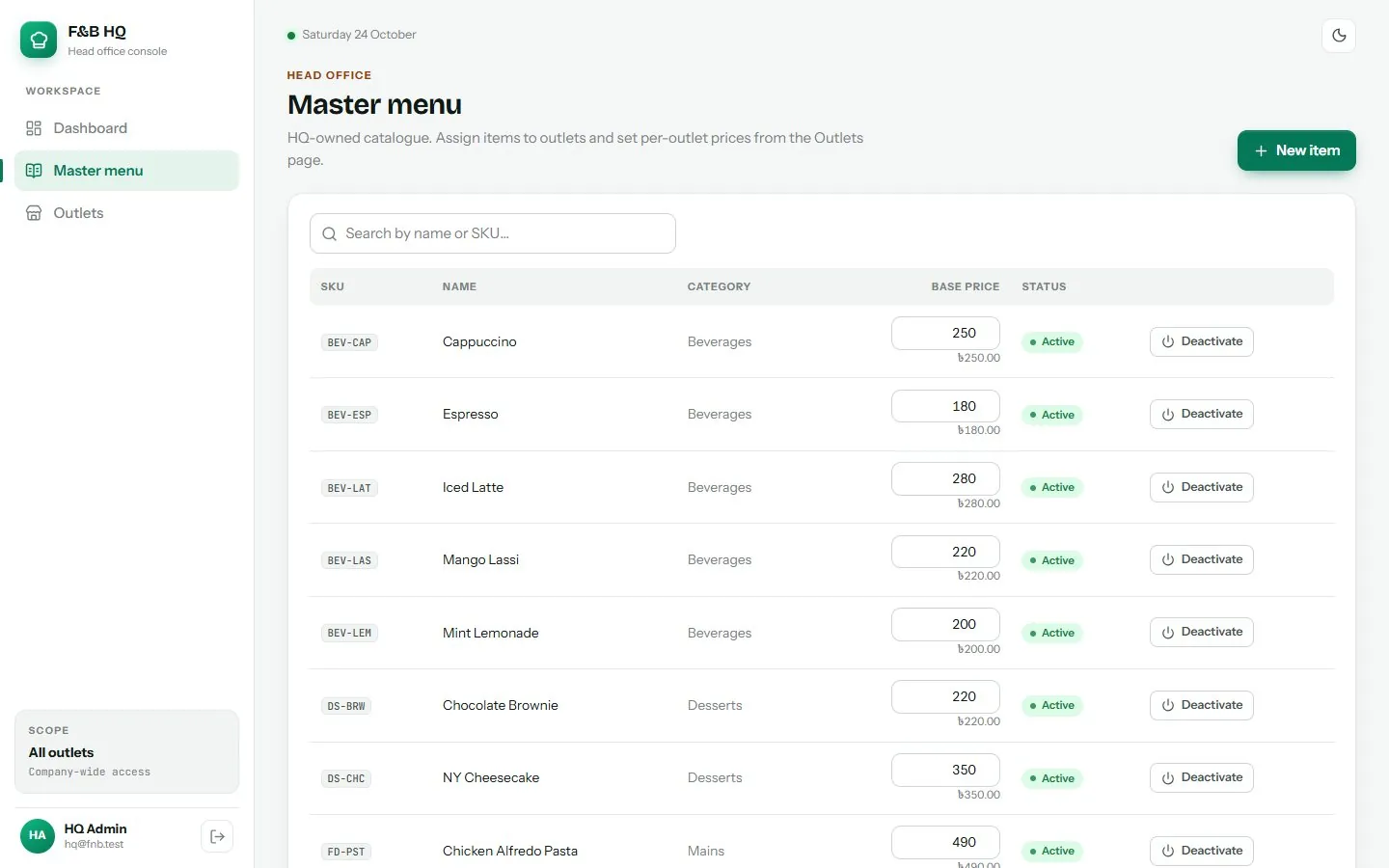Deactivate the Mango Lassi item
This screenshot has height=868, width=1389.
[x=1201, y=559]
